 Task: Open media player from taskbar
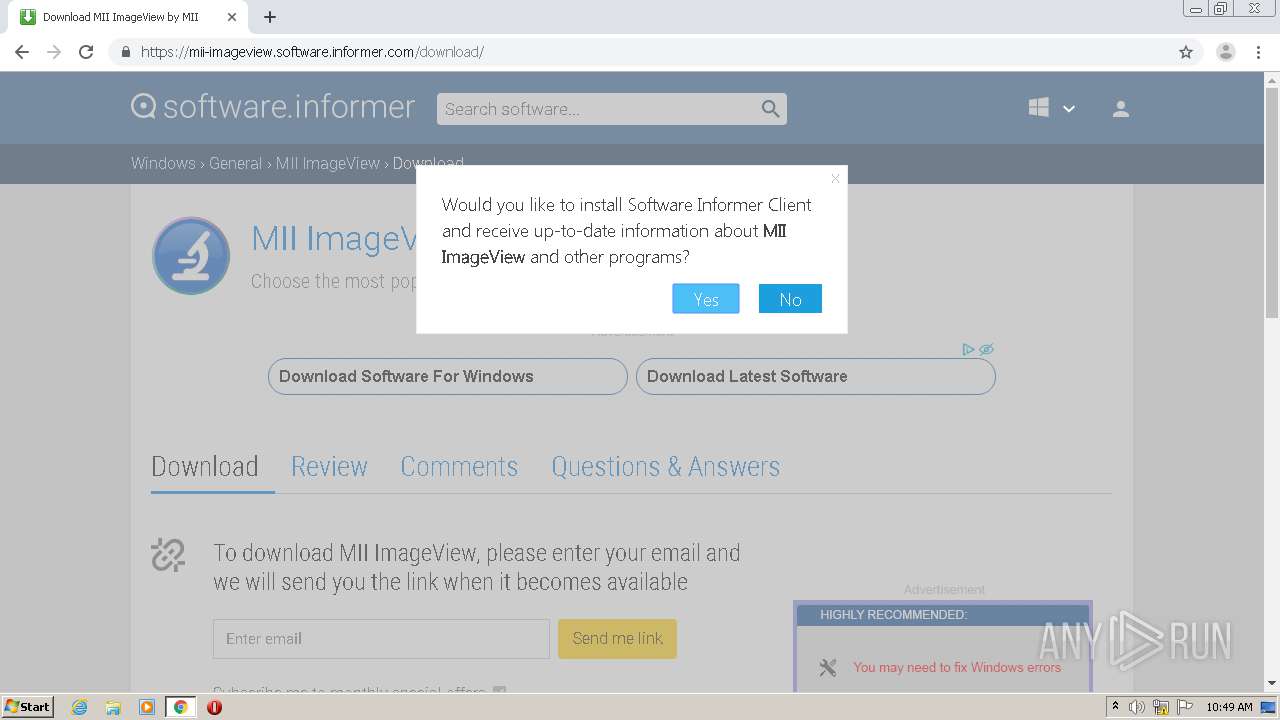point(147,707)
